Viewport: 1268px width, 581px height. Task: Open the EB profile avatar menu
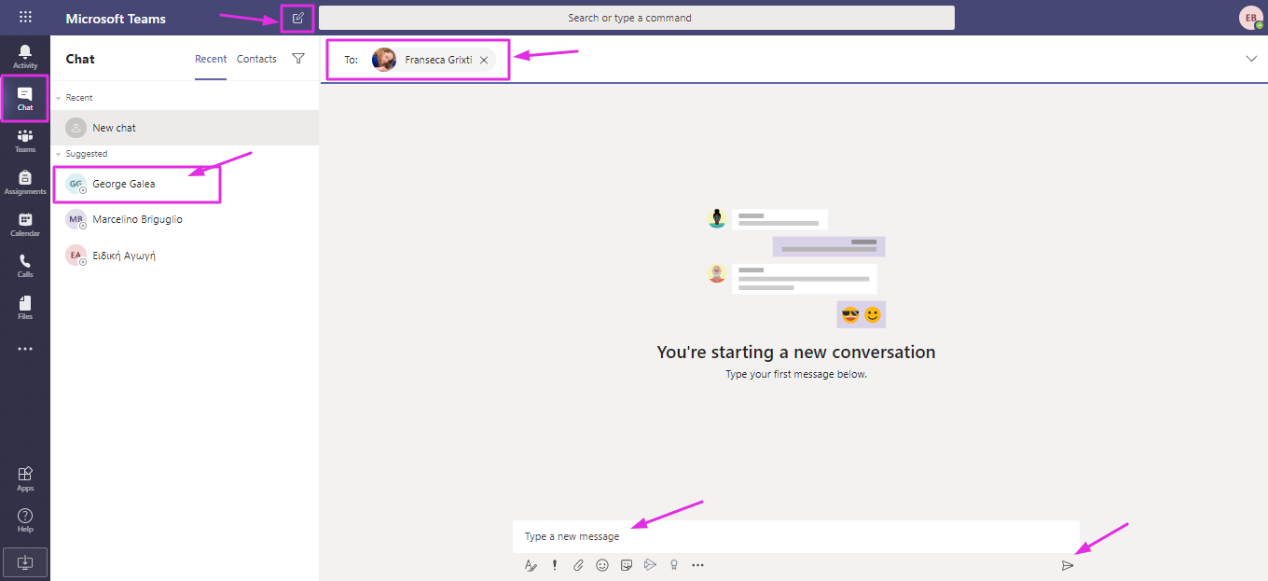1250,18
